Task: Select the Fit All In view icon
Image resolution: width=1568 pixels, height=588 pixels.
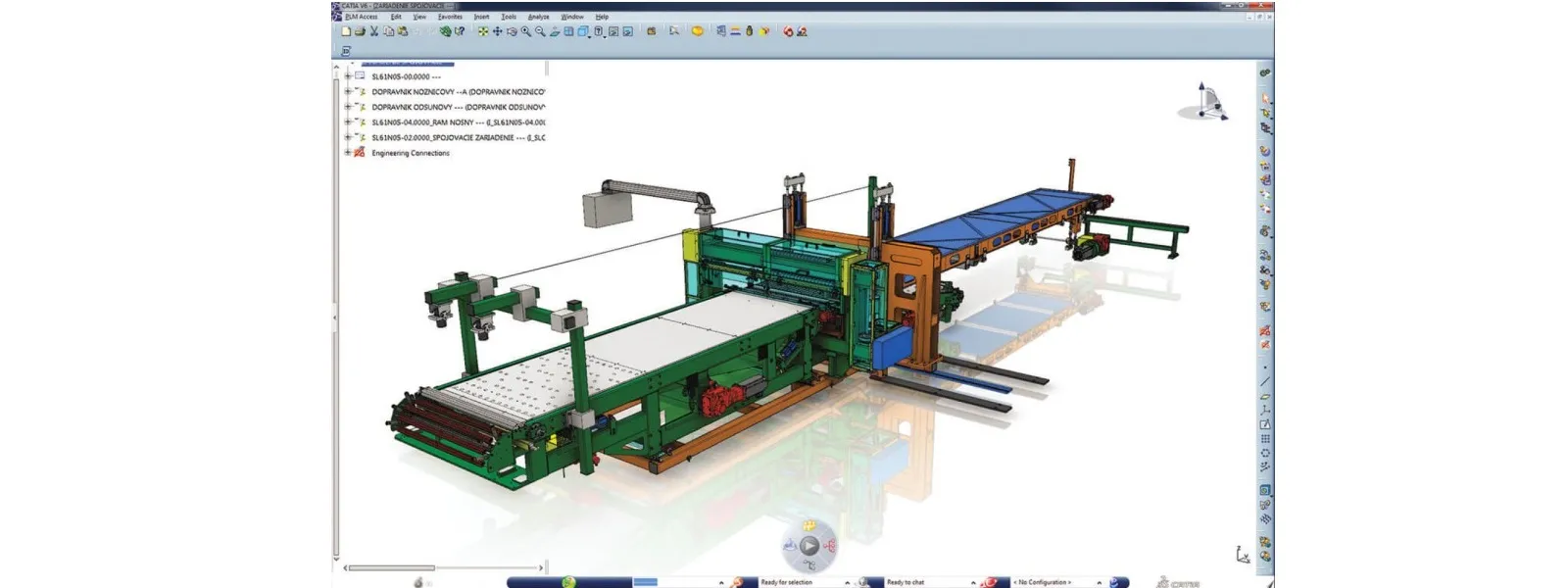Action: (x=483, y=31)
